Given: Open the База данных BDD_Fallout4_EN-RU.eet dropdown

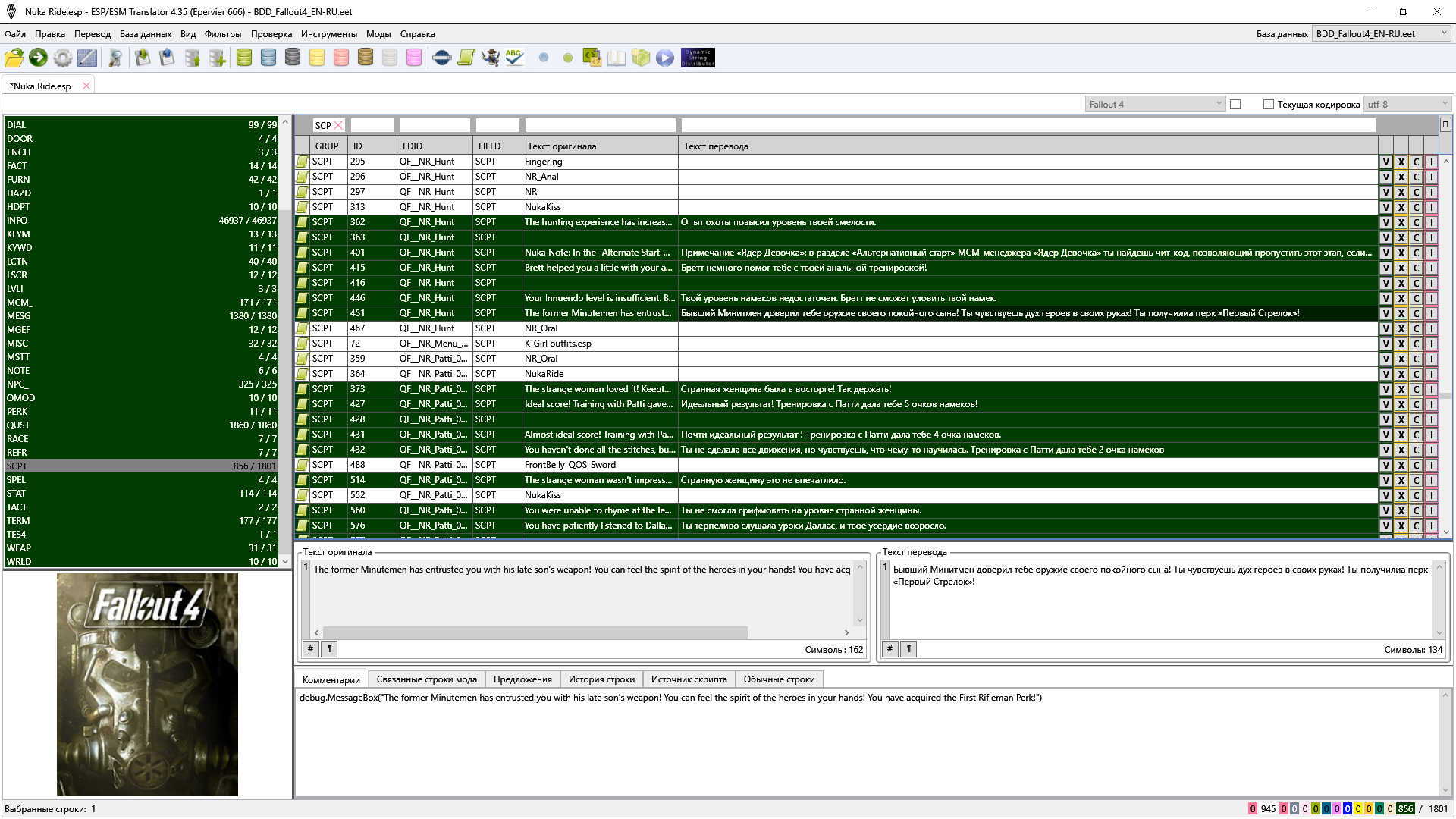Looking at the screenshot, I should click(x=1381, y=34).
